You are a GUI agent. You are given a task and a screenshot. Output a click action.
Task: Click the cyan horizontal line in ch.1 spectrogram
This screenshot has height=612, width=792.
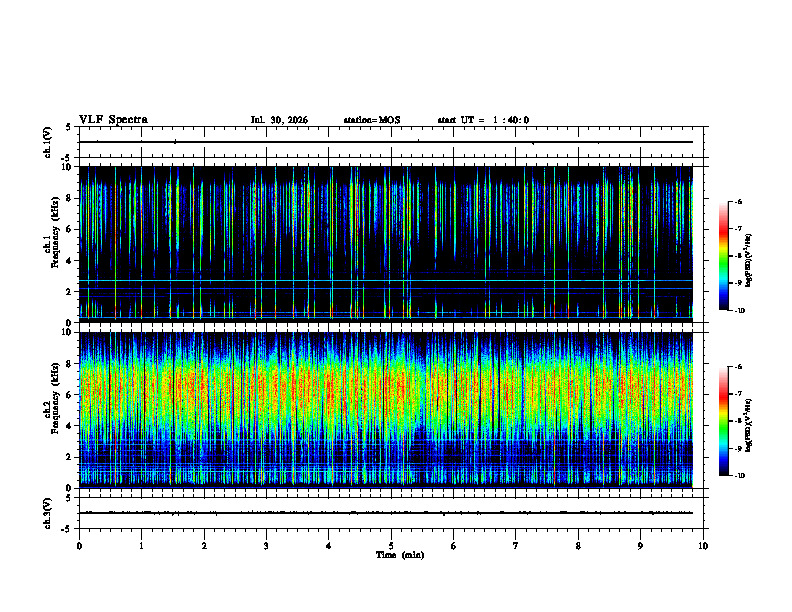tap(385, 280)
